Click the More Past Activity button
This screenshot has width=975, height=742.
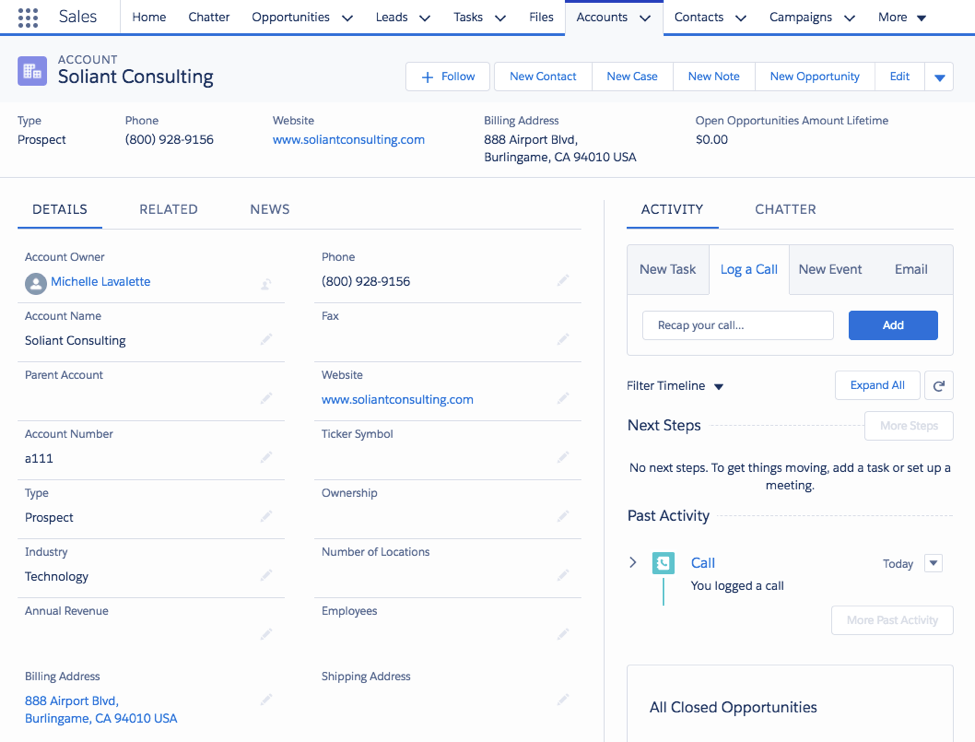892,620
